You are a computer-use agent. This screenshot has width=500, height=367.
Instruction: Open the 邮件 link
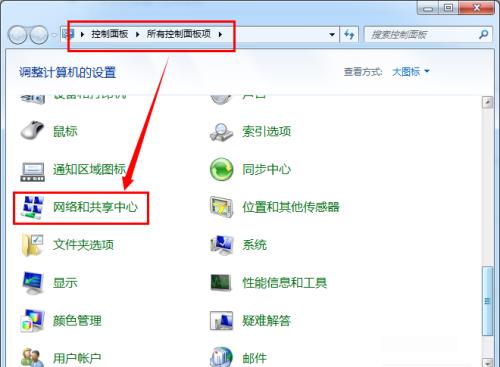click(254, 358)
